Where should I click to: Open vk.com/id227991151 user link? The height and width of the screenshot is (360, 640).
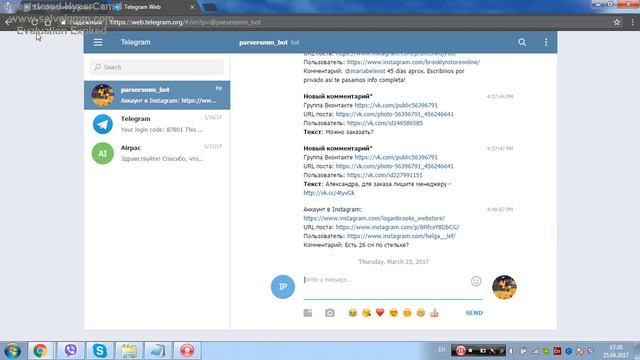(x=384, y=175)
